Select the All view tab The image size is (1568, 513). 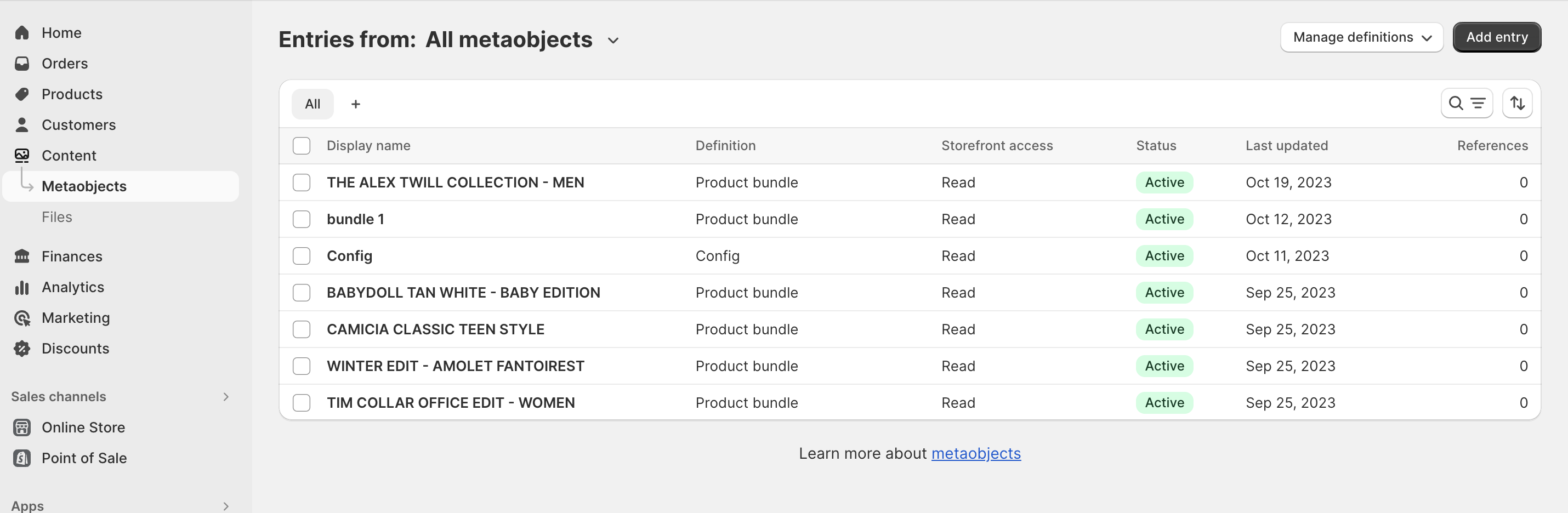point(313,104)
